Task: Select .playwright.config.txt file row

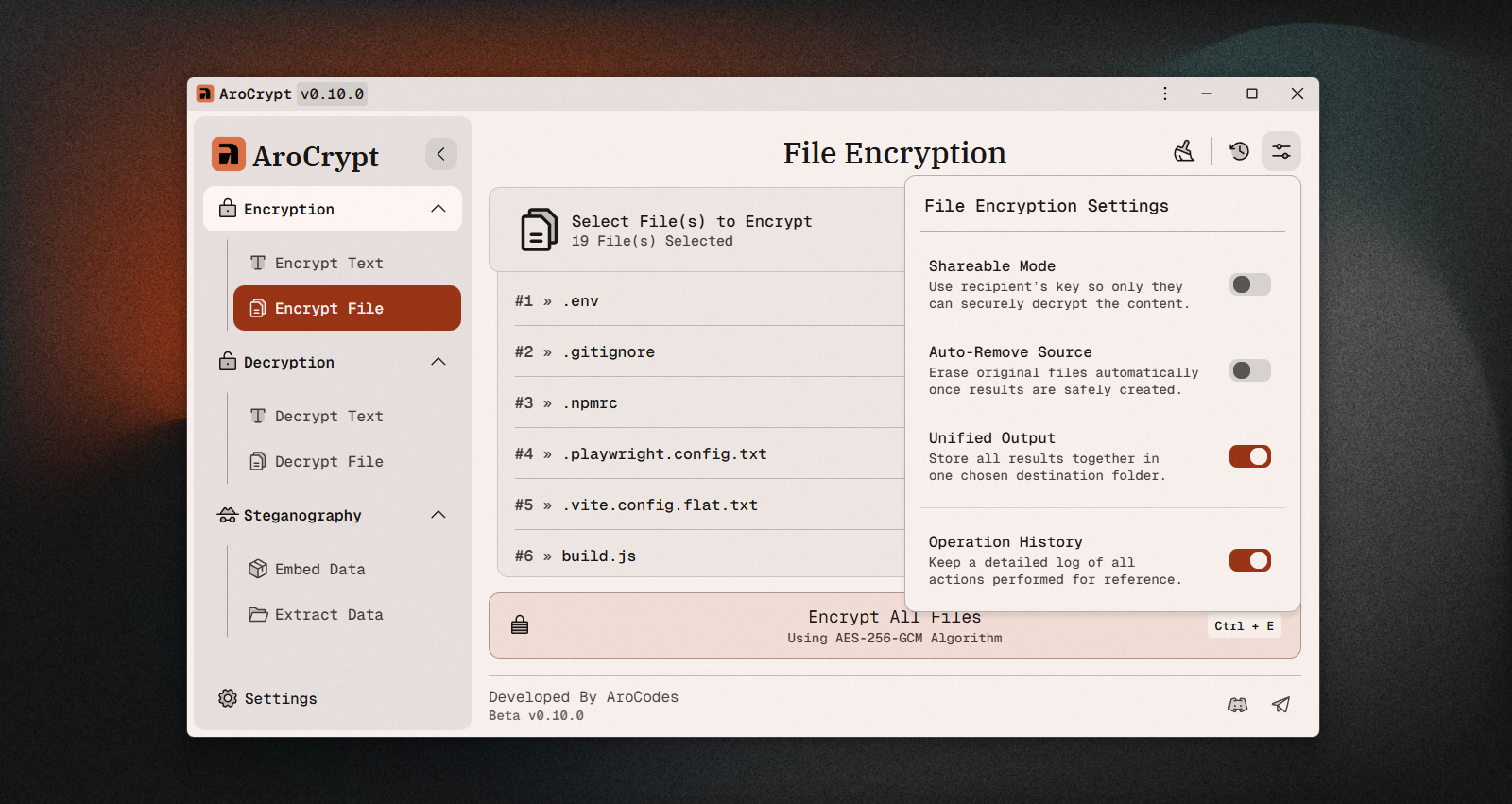Action: pos(701,453)
